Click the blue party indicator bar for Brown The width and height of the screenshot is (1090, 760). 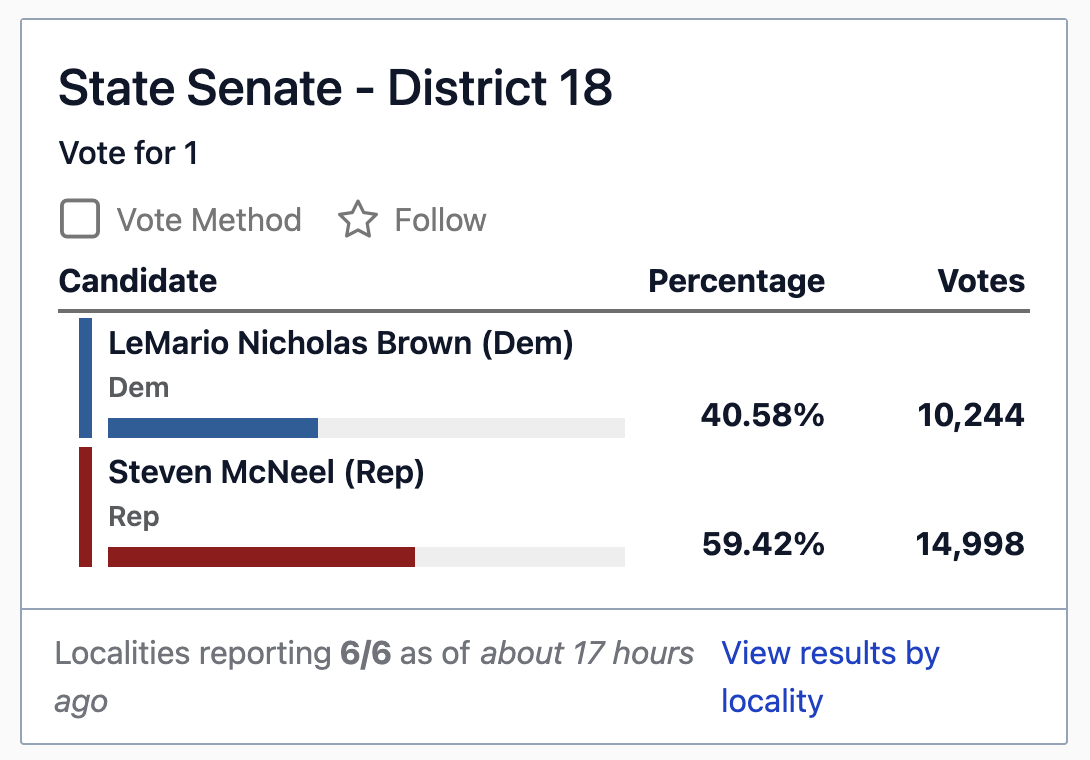86,378
